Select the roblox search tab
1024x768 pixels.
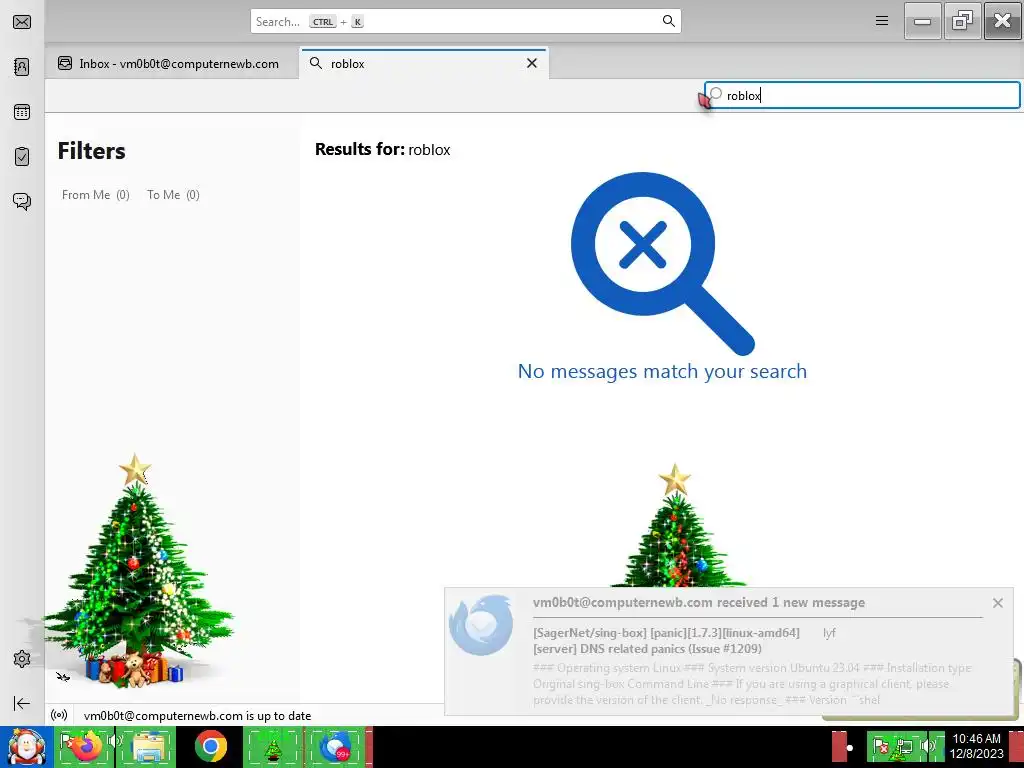pyautogui.click(x=424, y=63)
